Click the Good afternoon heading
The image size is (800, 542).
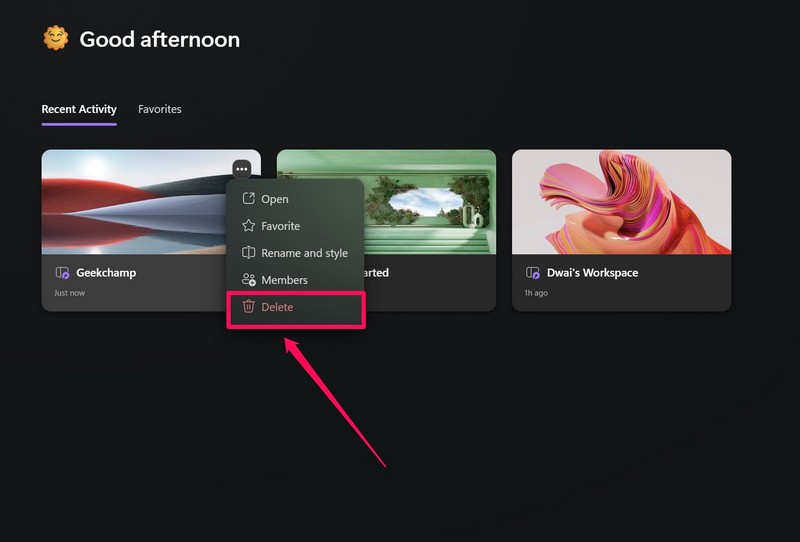(x=159, y=40)
